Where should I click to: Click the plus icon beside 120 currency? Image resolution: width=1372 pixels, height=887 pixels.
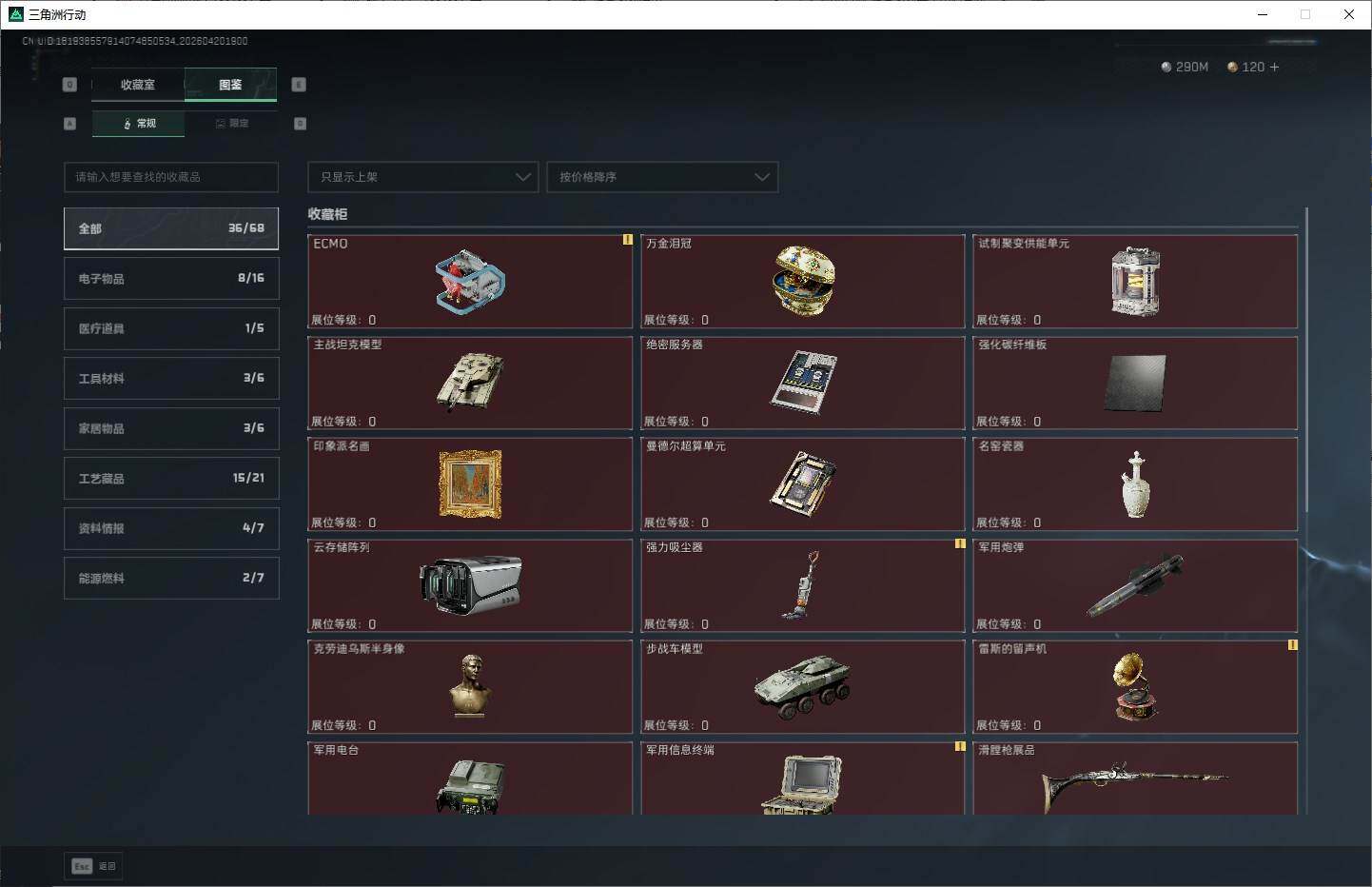1274,67
